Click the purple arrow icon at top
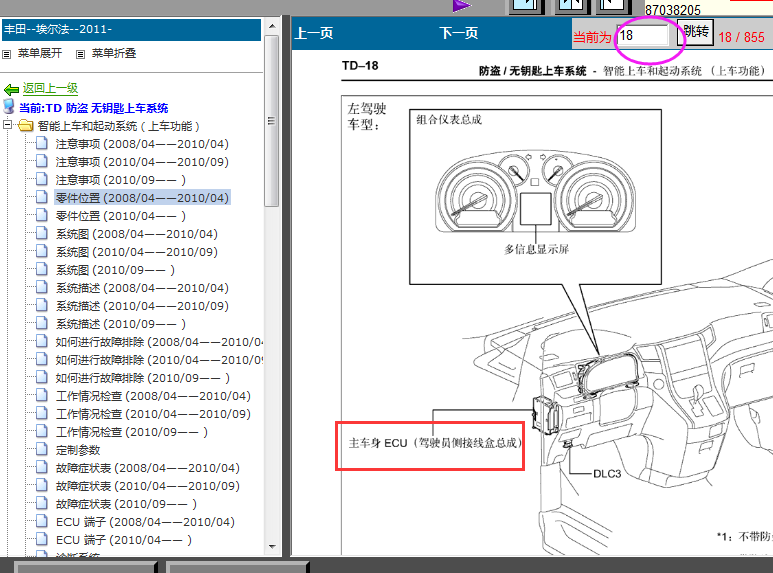Viewport: 773px width, 573px height. [462, 5]
